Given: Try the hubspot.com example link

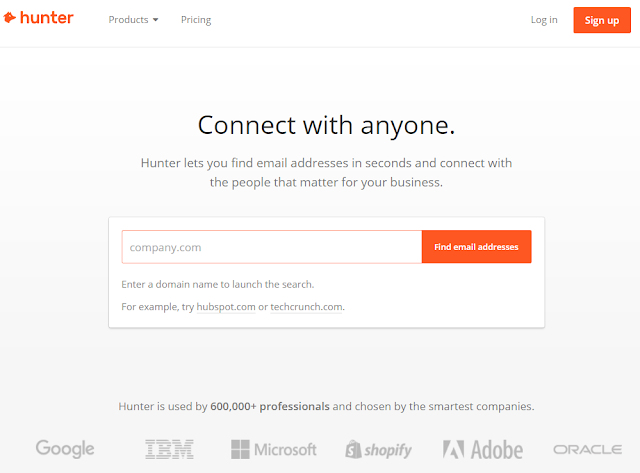Looking at the screenshot, I should [226, 307].
